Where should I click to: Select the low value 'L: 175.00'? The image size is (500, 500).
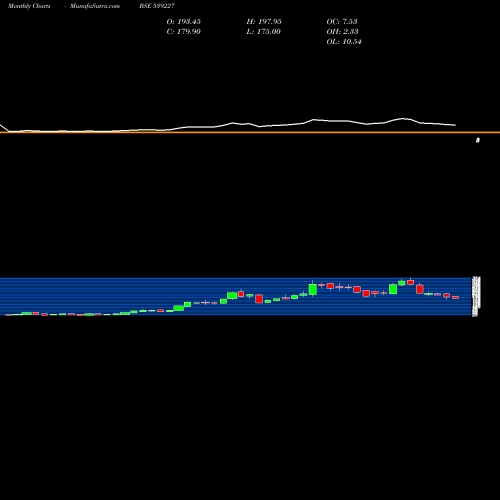coord(264,32)
